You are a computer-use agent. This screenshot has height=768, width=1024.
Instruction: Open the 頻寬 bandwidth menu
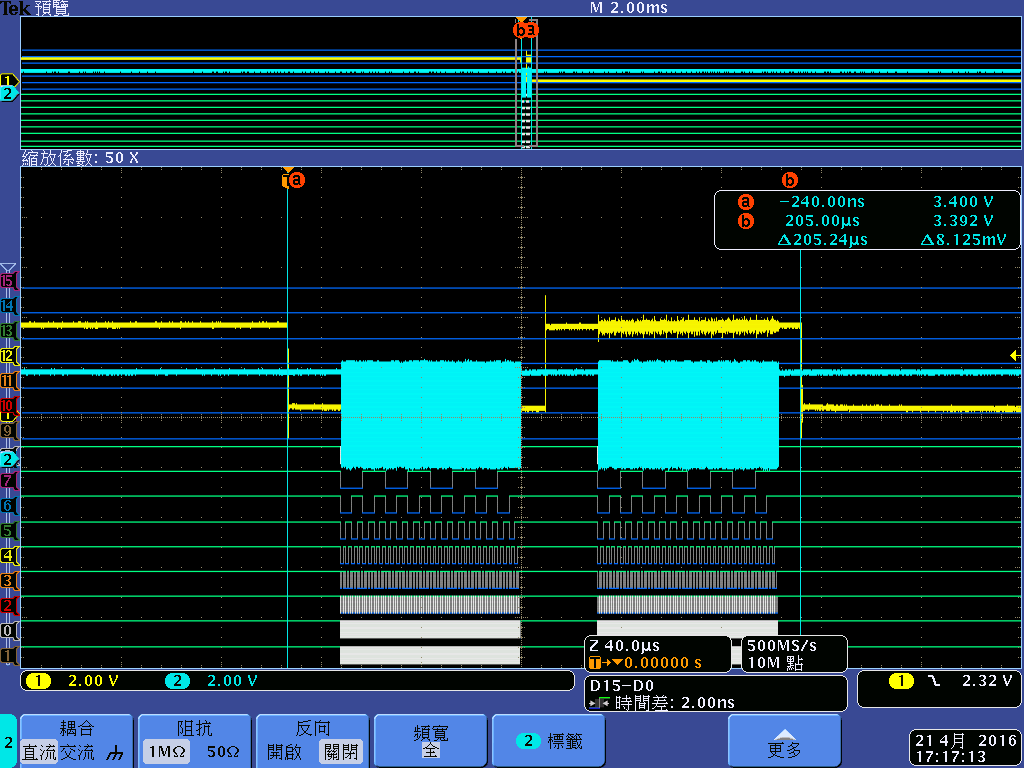point(430,741)
